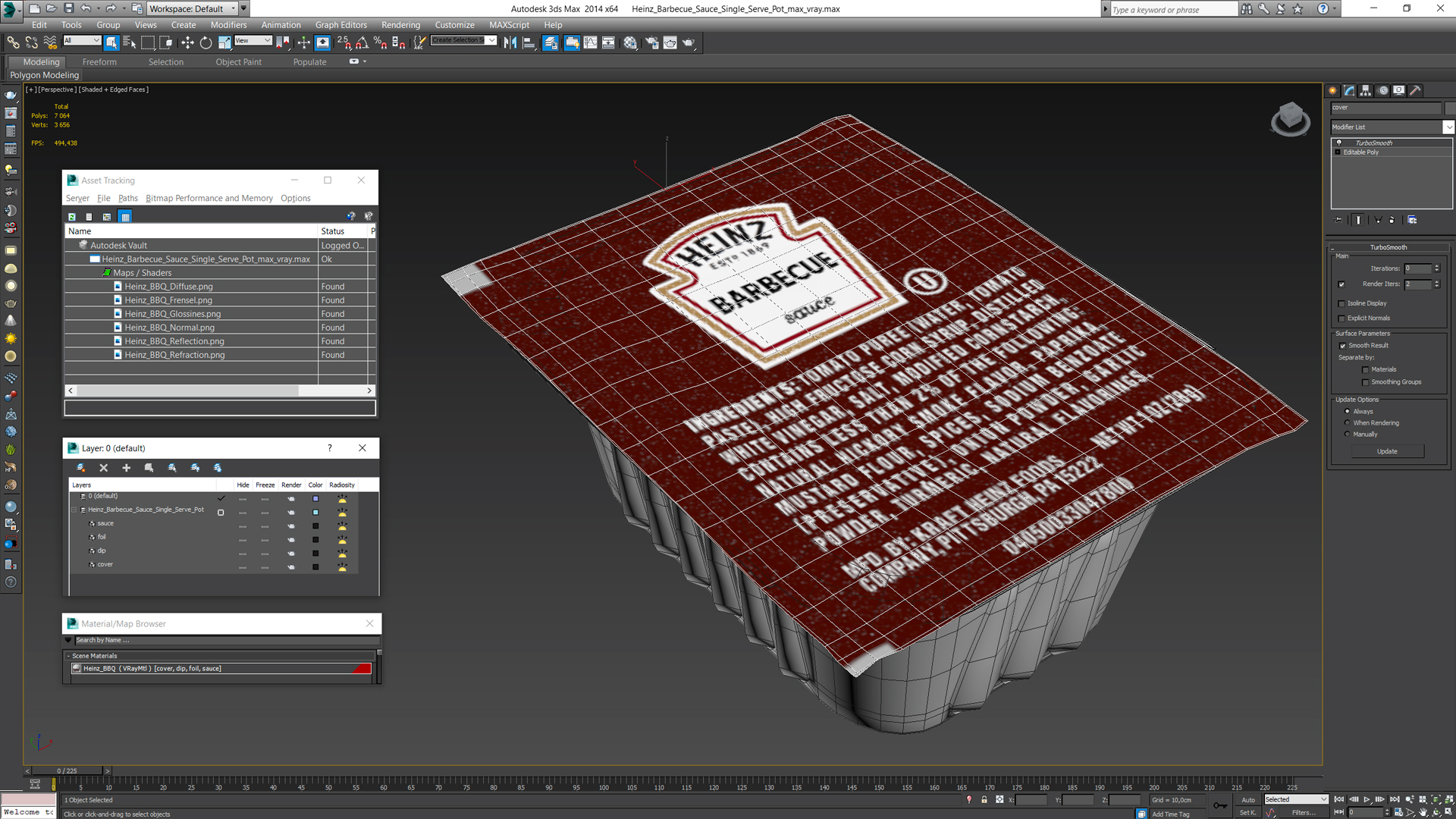Select the Manually update radio button
The image size is (1456, 819).
(x=1348, y=435)
